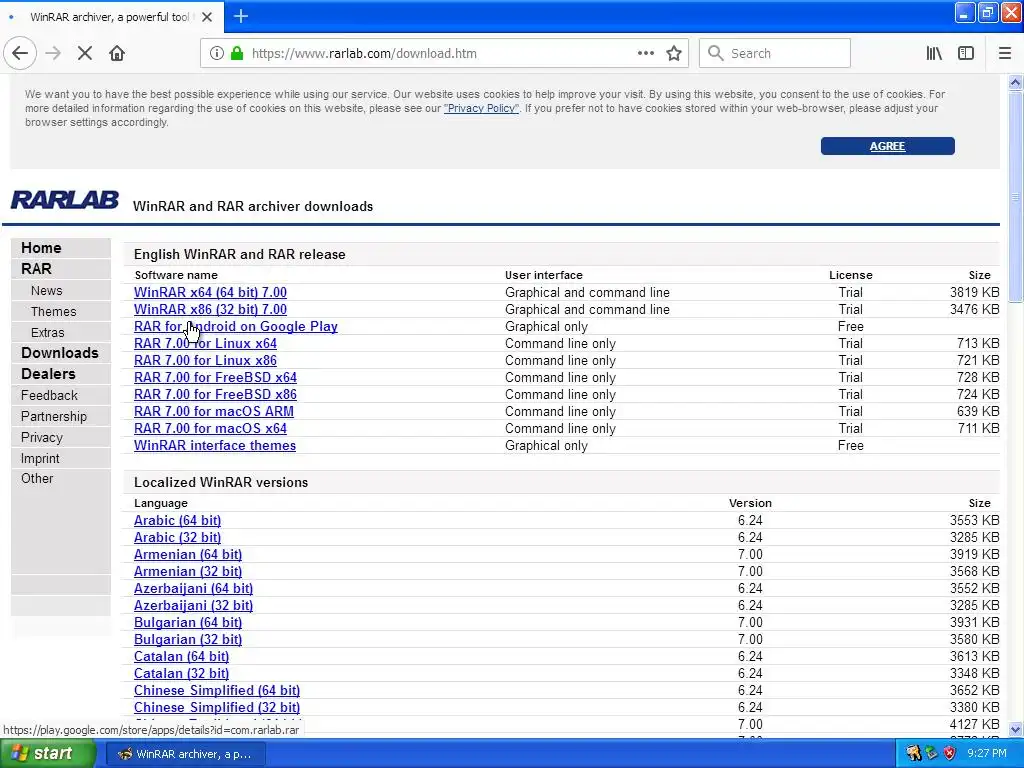This screenshot has height=768, width=1024.
Task: Open RAR in the sidebar menu
Action: pos(36,268)
